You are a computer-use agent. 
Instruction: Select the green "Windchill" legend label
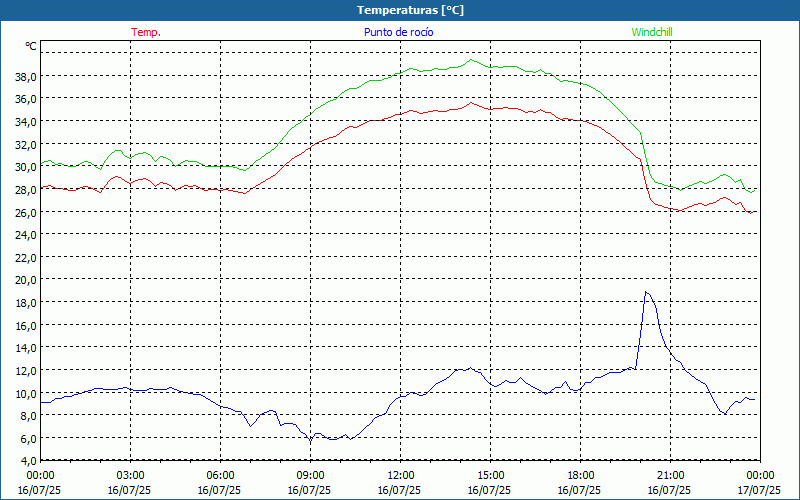pos(652,32)
